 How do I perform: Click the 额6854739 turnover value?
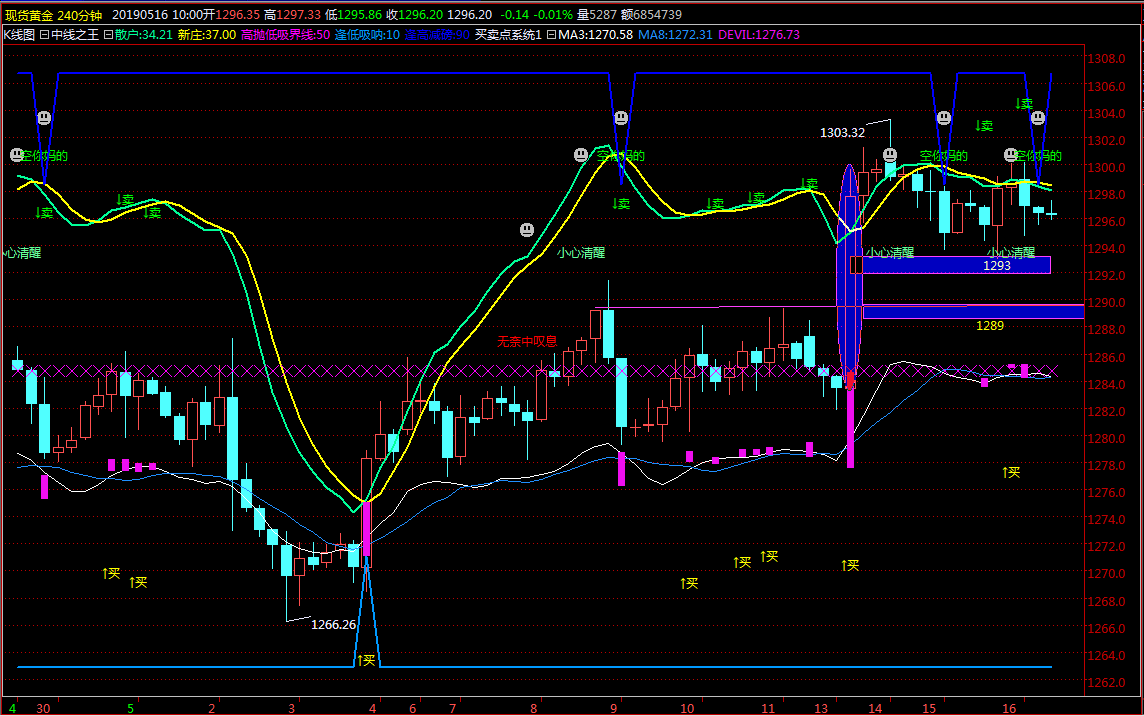tap(652, 15)
